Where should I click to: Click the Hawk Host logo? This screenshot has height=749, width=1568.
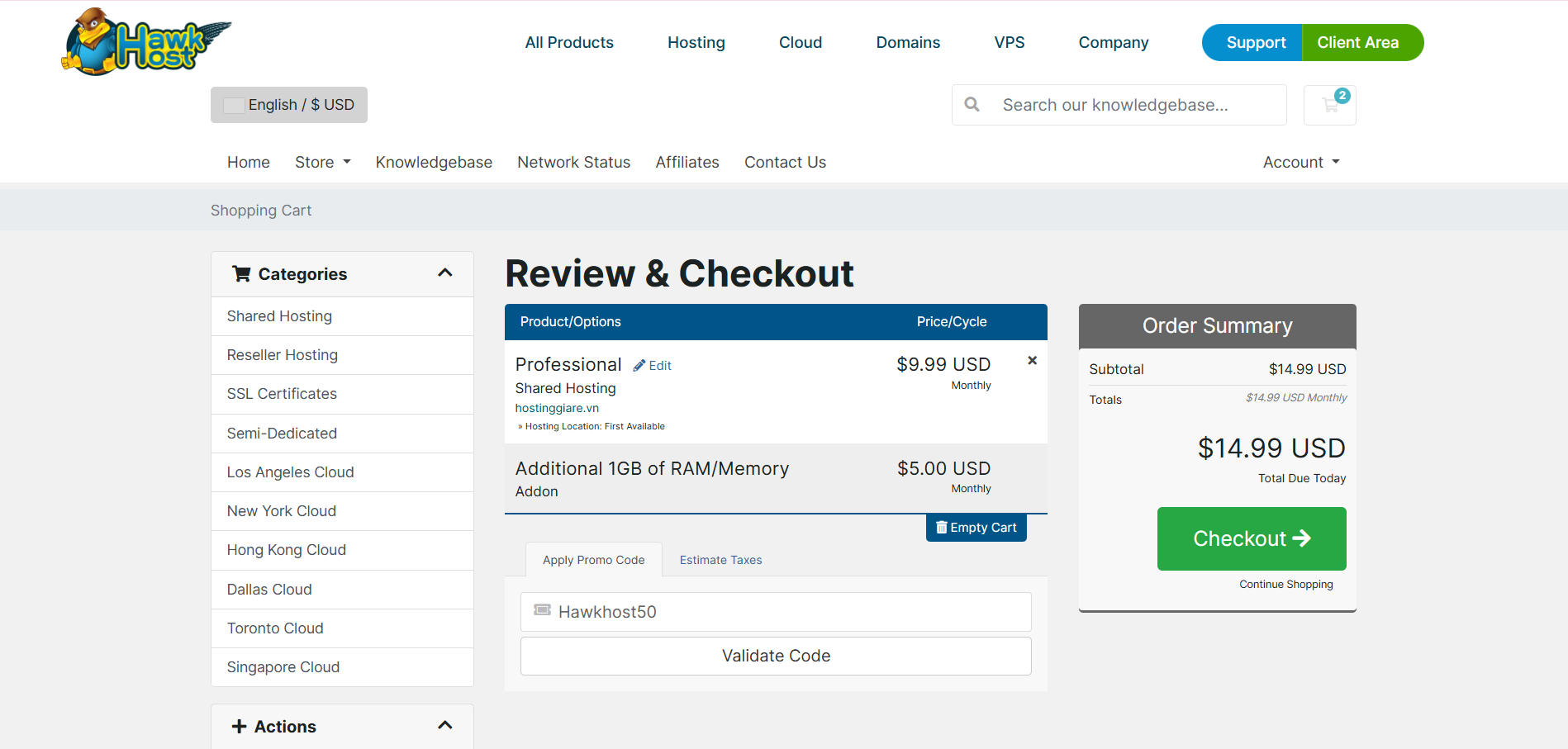(145, 42)
